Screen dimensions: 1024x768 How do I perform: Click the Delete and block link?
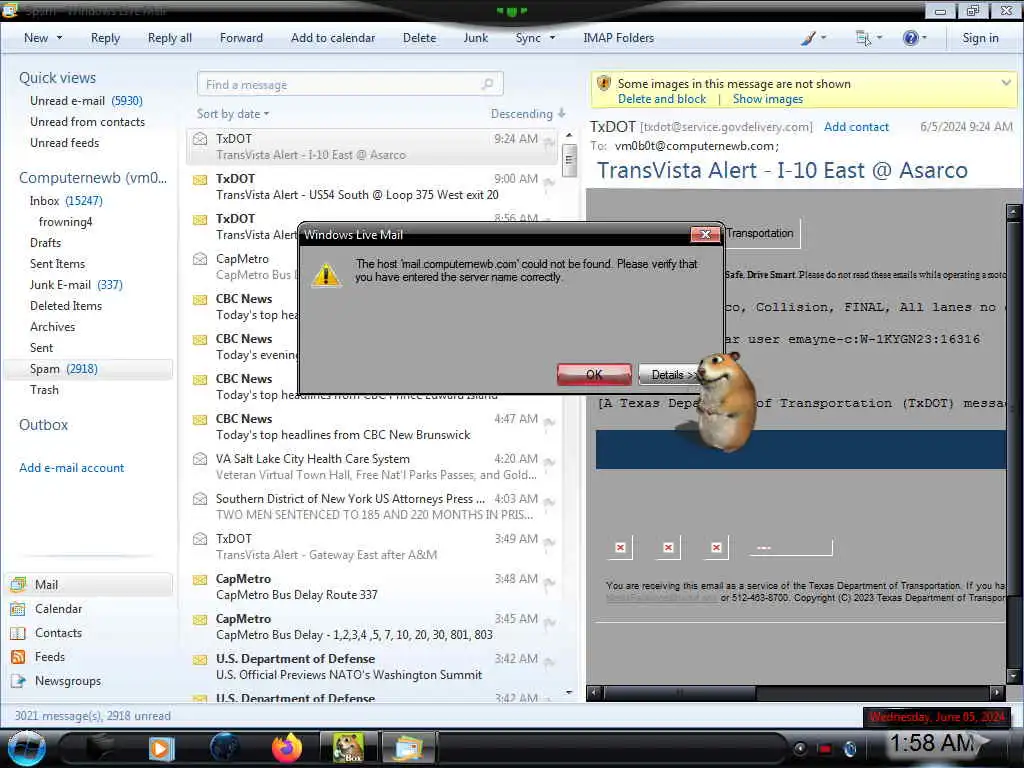point(662,99)
